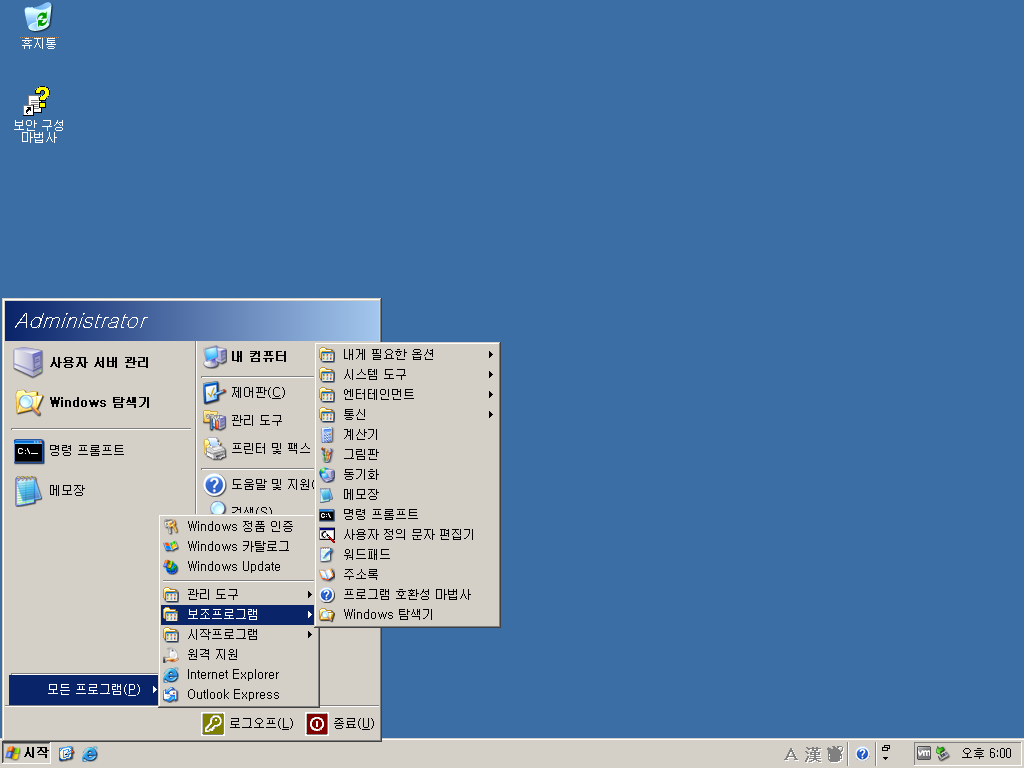Launch Internet Explorer from programs menu
Viewport: 1024px width, 768px height.
click(x=239, y=675)
